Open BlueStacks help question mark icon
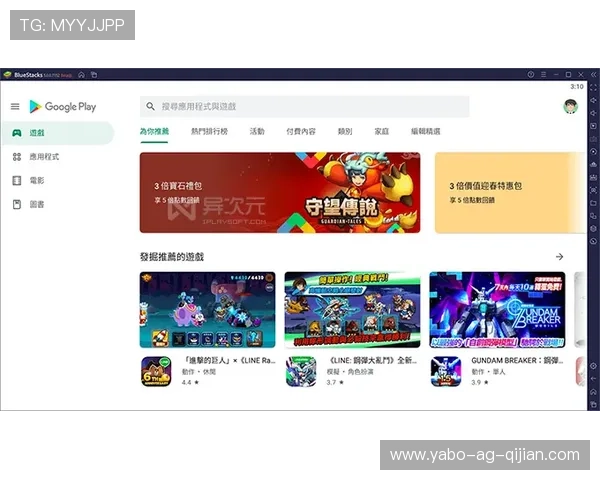Image resolution: width=600 pixels, height=480 pixels. coord(531,75)
